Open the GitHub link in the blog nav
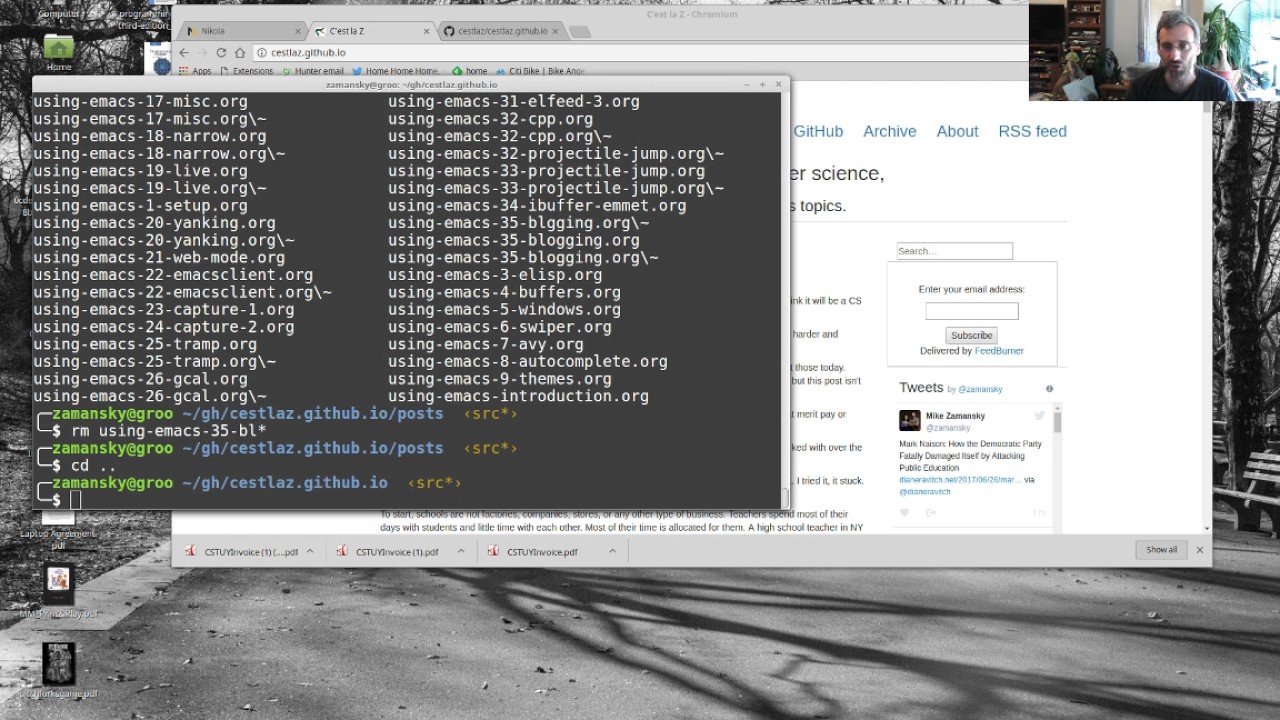 pos(818,131)
